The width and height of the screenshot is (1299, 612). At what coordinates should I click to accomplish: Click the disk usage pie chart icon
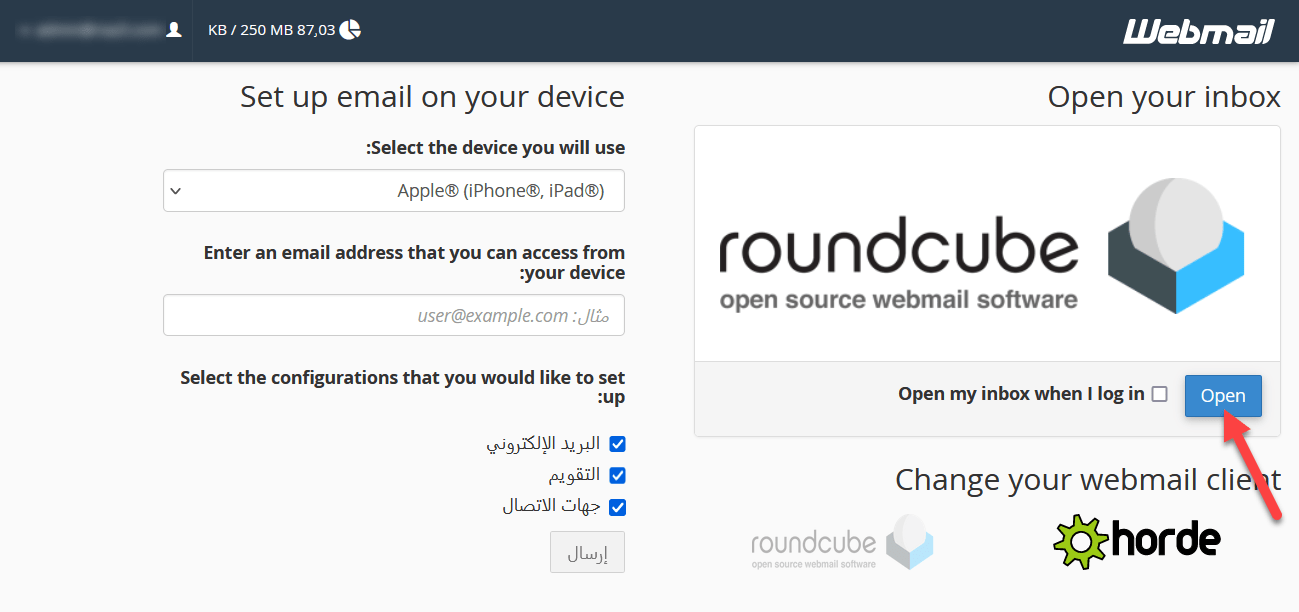click(x=350, y=30)
